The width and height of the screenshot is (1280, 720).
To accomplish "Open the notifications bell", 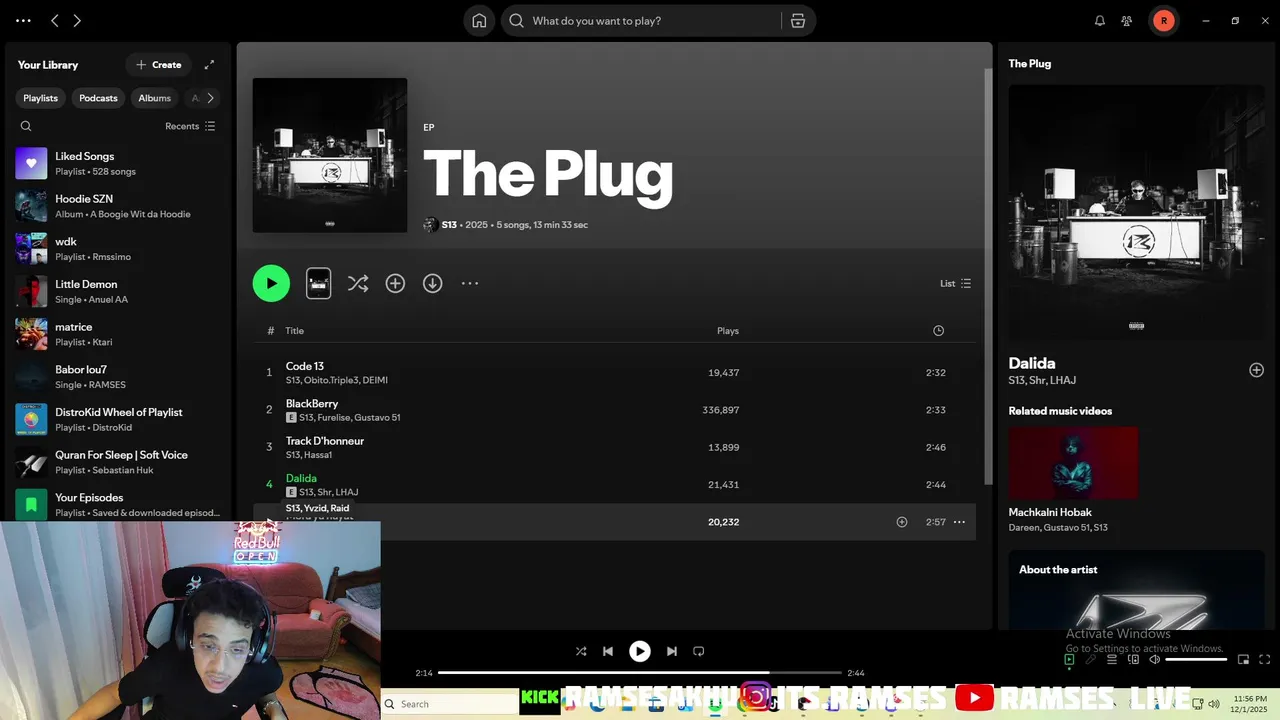I will tap(1100, 21).
